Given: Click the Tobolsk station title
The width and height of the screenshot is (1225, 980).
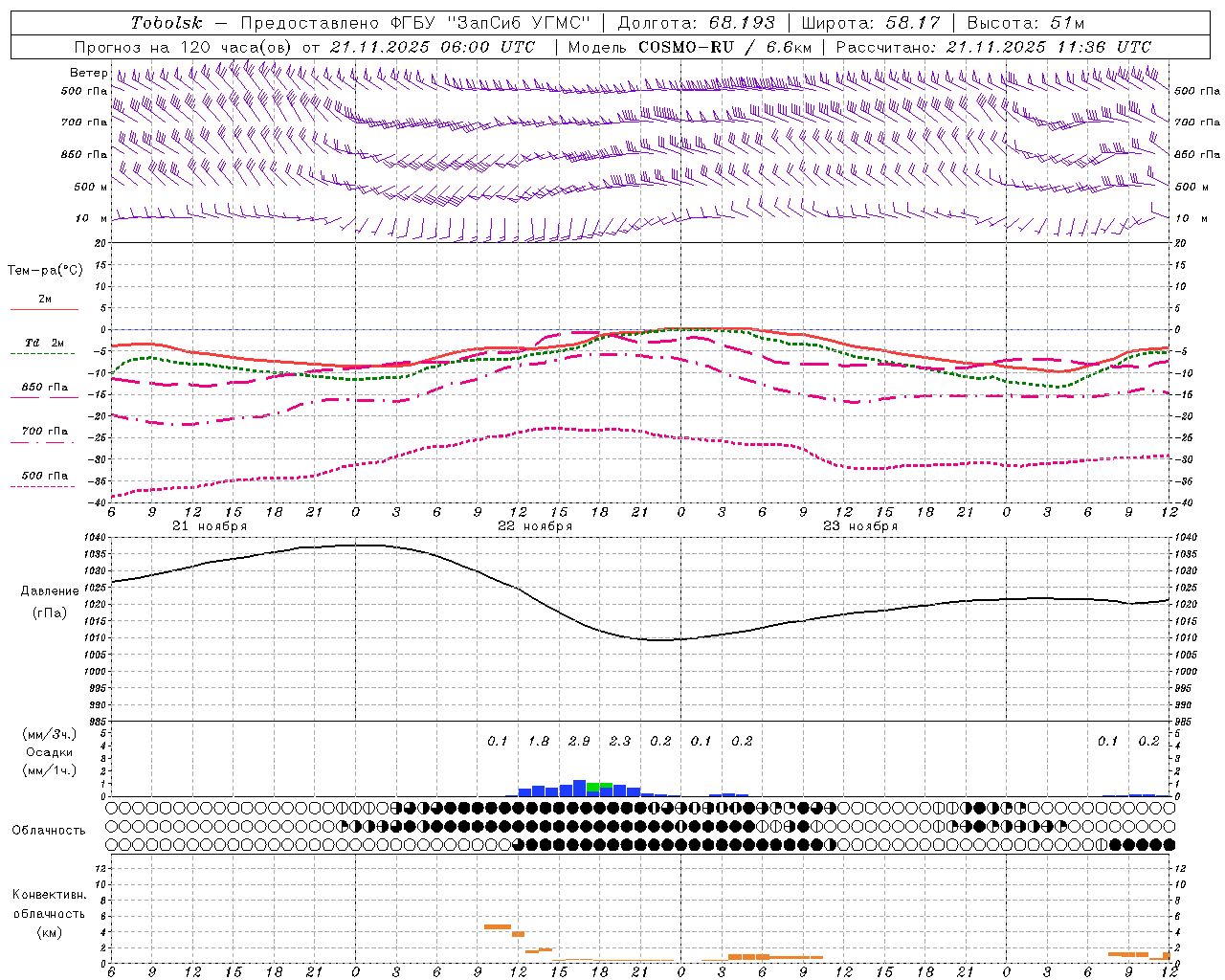Looking at the screenshot, I should tap(167, 22).
